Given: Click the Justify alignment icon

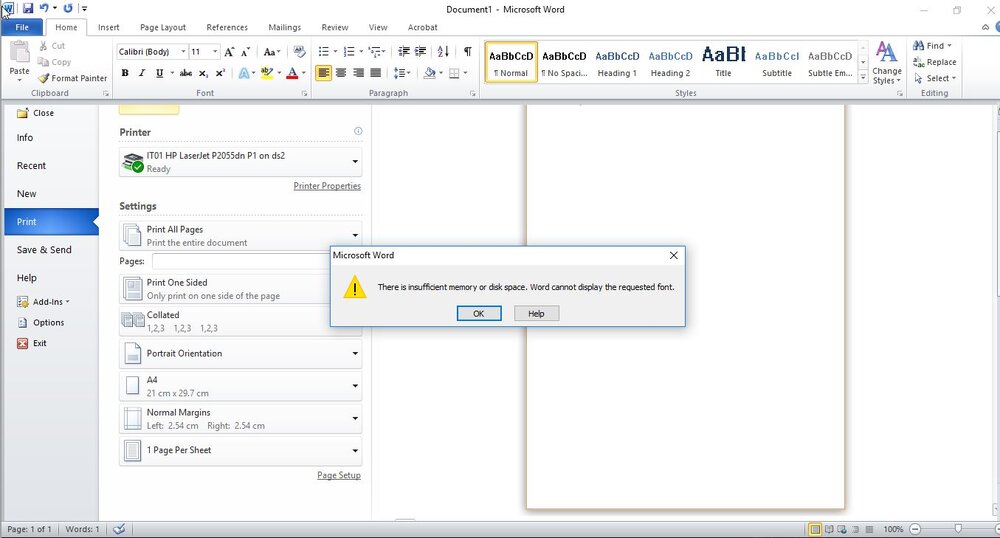Looking at the screenshot, I should coord(376,73).
